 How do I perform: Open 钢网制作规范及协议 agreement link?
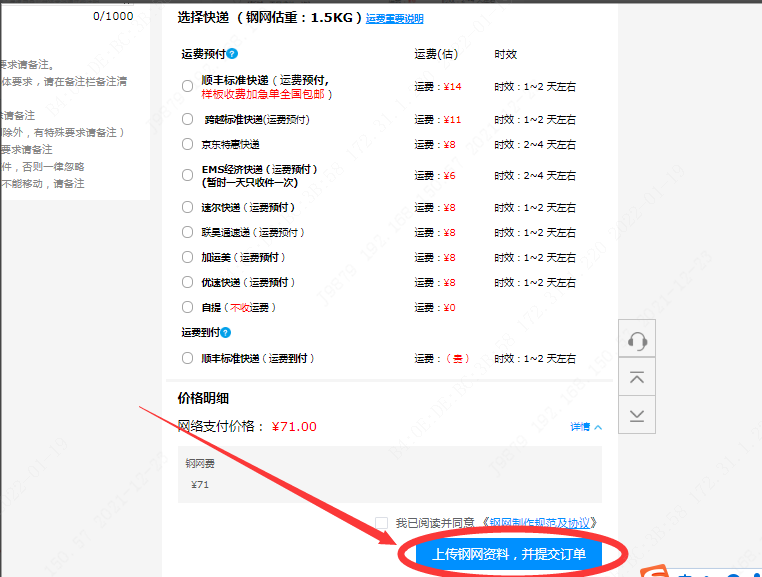(x=540, y=523)
